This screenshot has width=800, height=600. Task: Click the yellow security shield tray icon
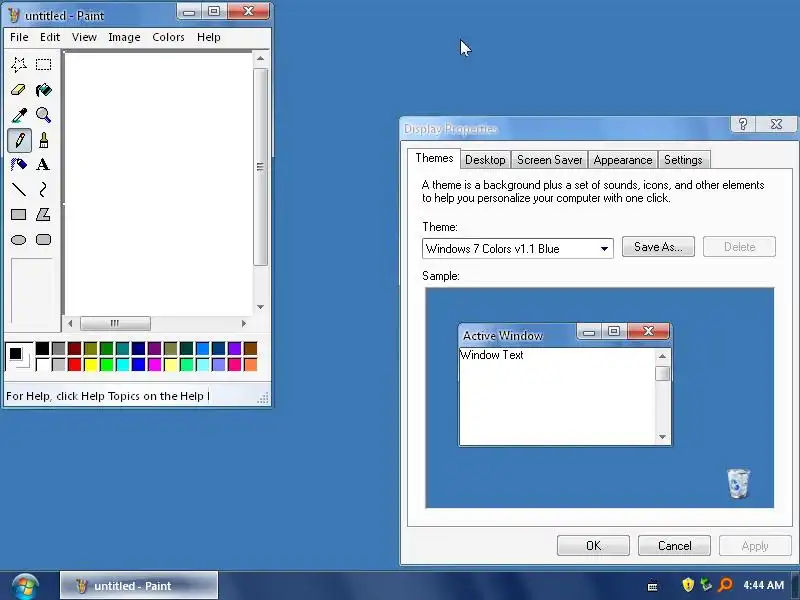click(x=688, y=585)
